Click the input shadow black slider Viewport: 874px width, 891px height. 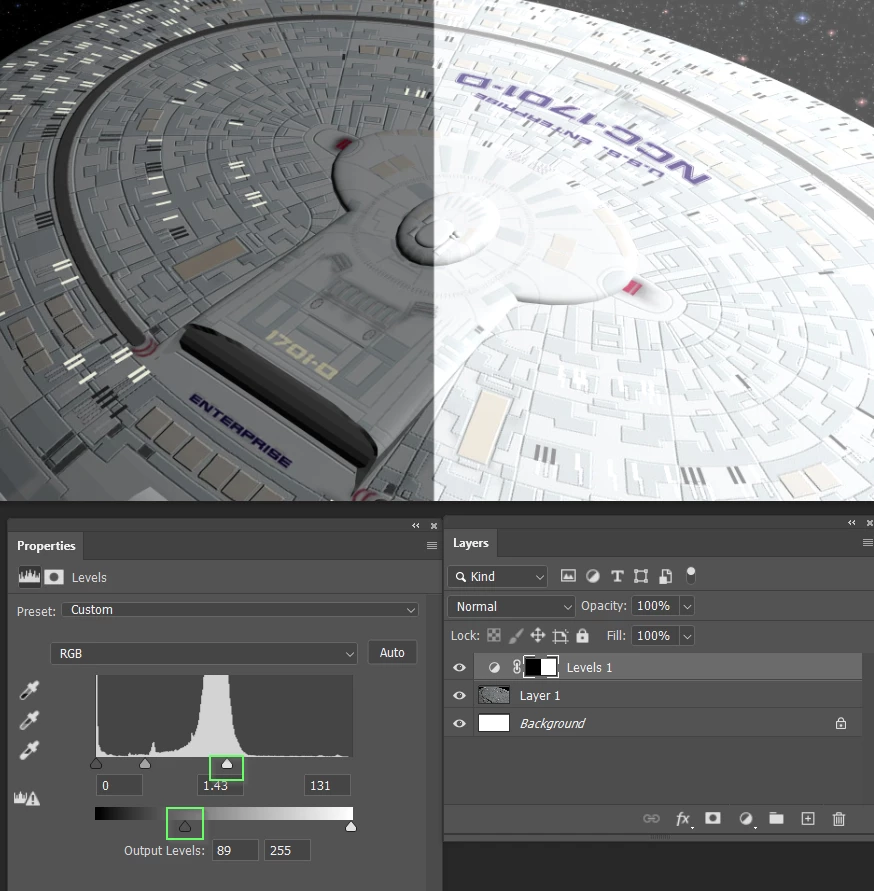96,764
